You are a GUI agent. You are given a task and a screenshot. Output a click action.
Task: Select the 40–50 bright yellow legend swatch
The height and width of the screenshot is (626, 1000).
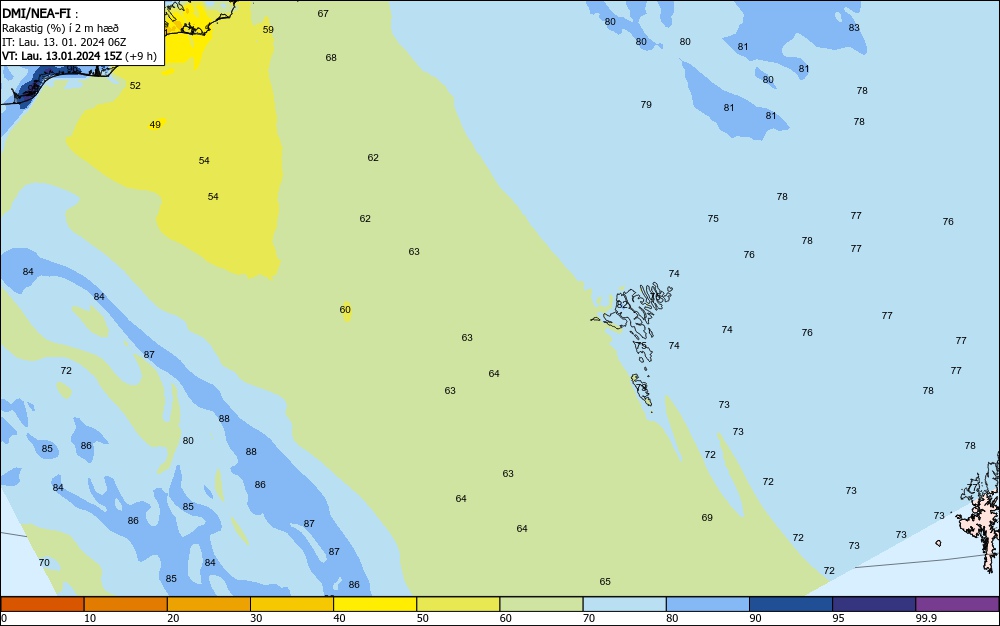tap(375, 604)
